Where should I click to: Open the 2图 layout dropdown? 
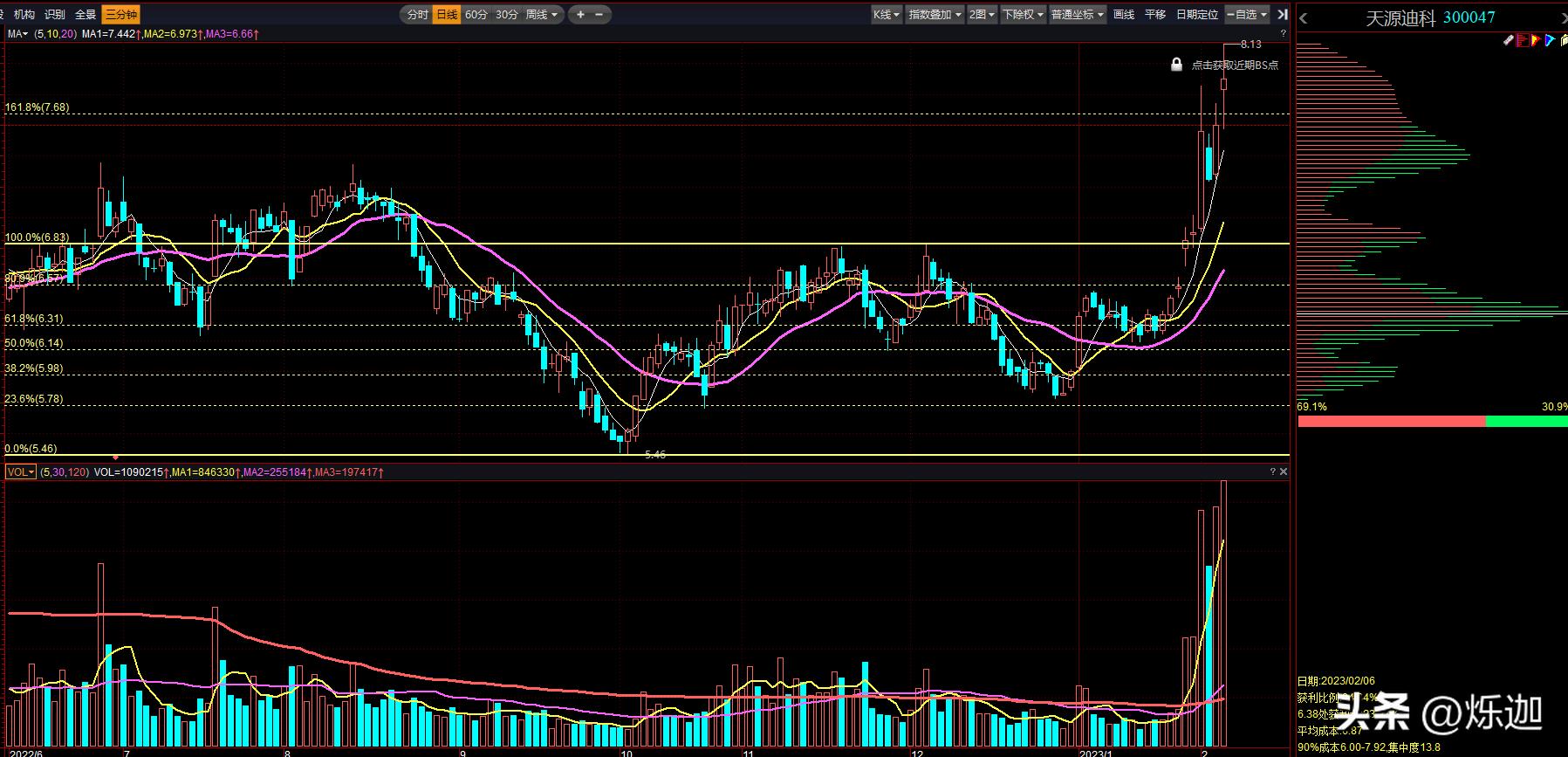[x=982, y=14]
